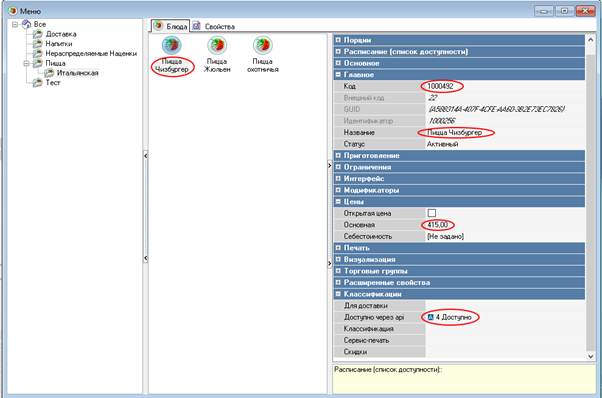Click the Скидки property row
This screenshot has height=398, width=602.
(x=459, y=352)
